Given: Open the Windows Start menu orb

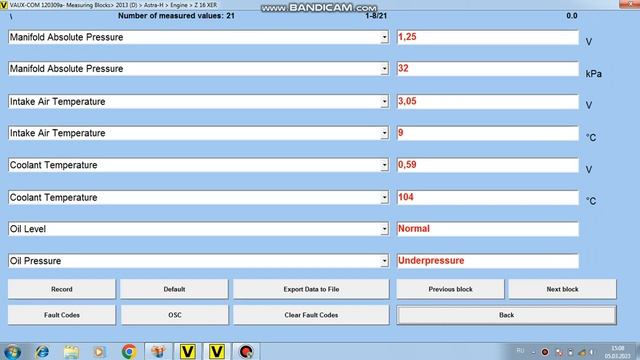Looking at the screenshot, I should (13, 351).
